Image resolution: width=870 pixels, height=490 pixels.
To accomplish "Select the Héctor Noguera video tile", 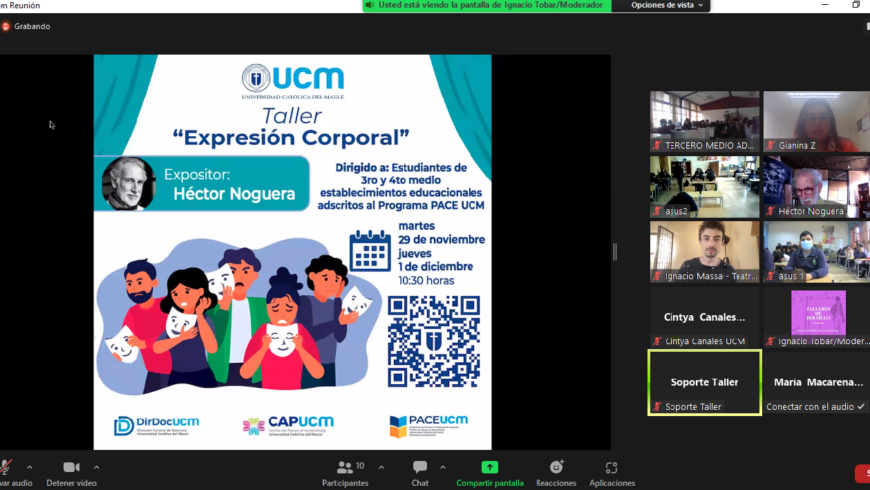I will point(817,186).
